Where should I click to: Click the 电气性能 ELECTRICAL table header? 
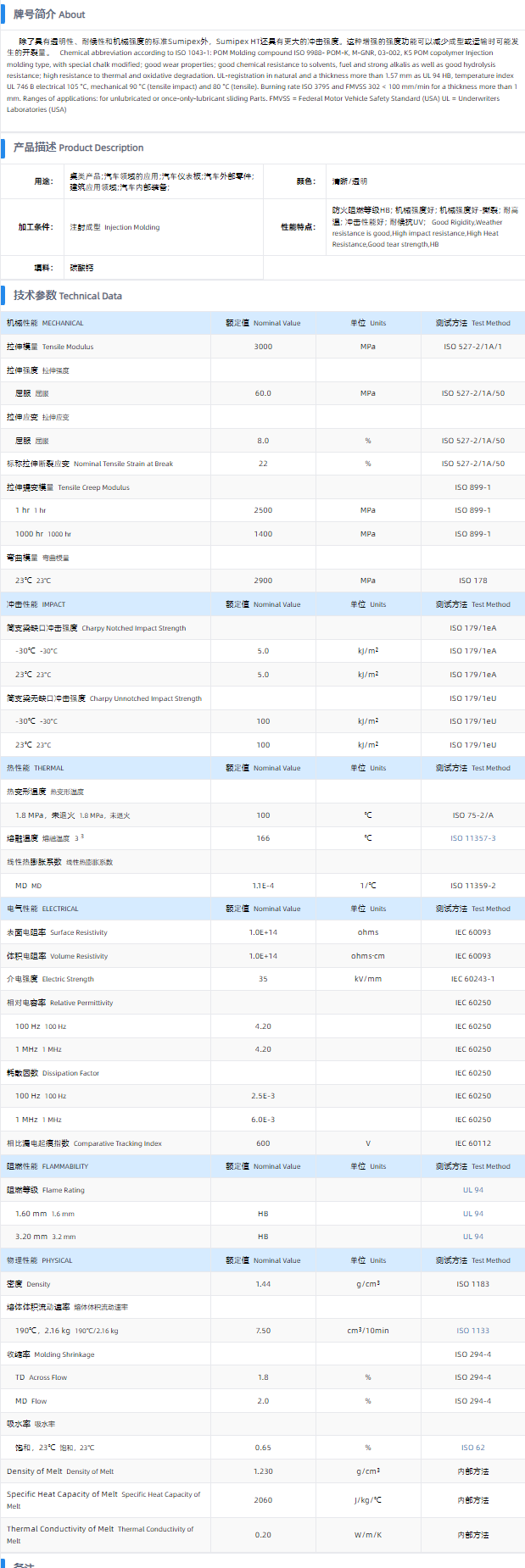pos(42,909)
